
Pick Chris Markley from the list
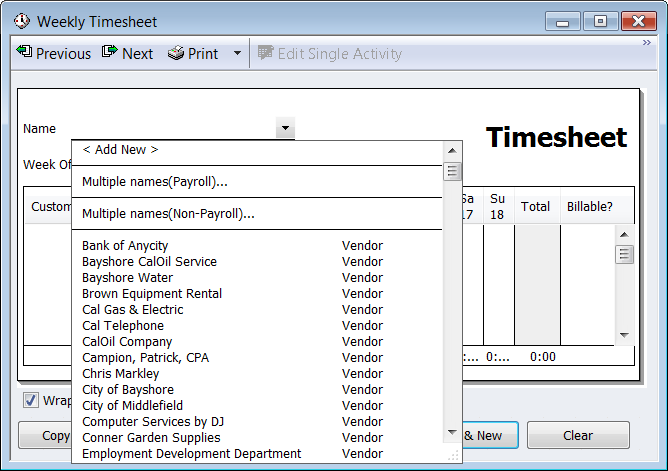tap(120, 374)
